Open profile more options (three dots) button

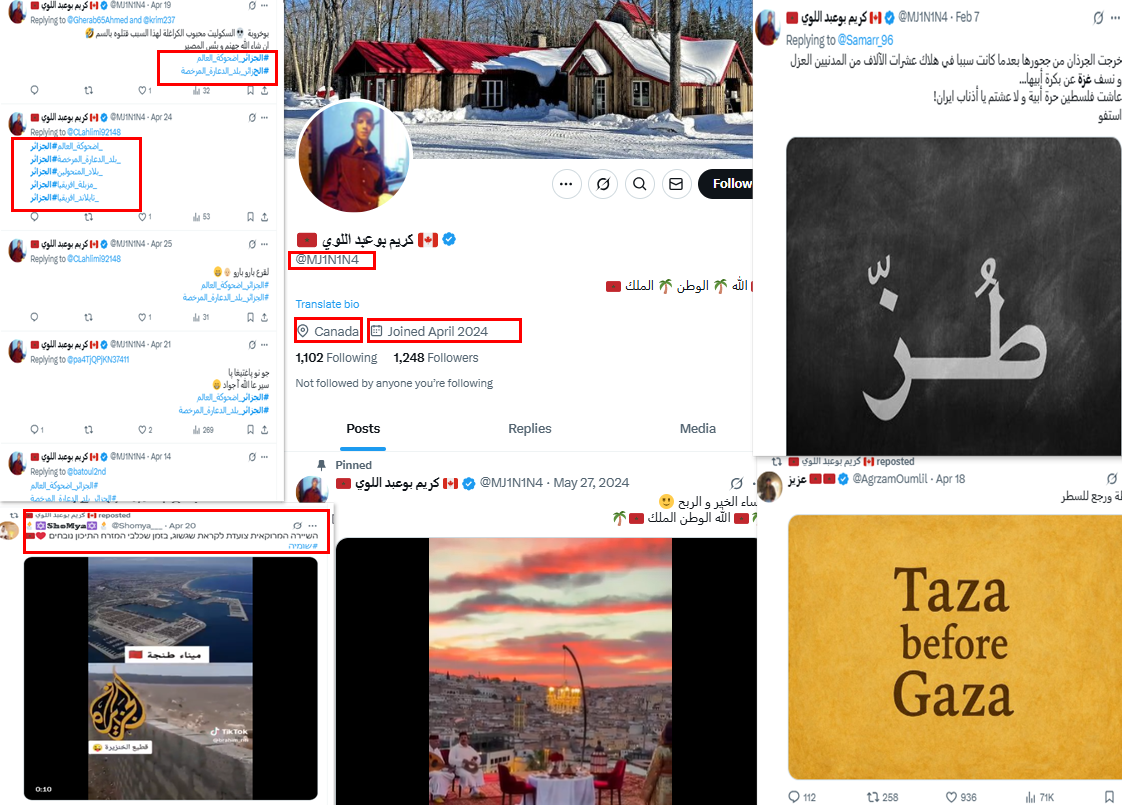(x=566, y=184)
